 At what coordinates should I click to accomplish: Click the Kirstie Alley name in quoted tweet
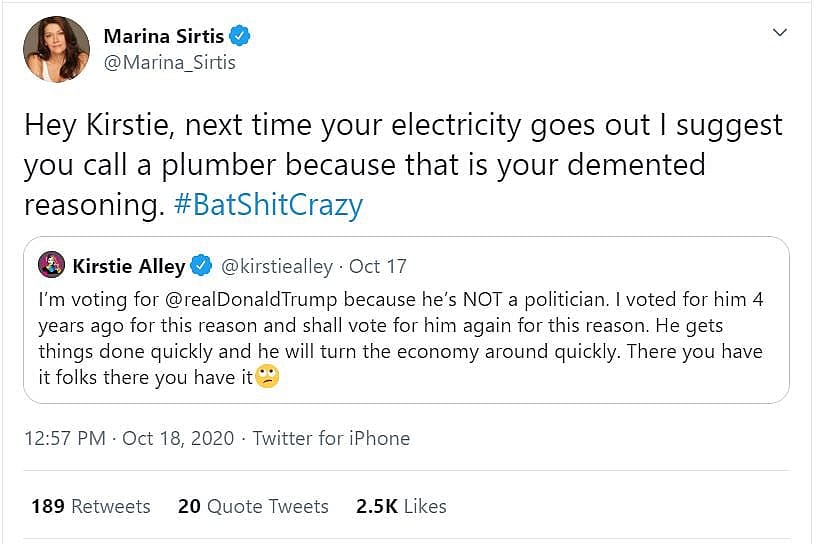pyautogui.click(x=128, y=266)
